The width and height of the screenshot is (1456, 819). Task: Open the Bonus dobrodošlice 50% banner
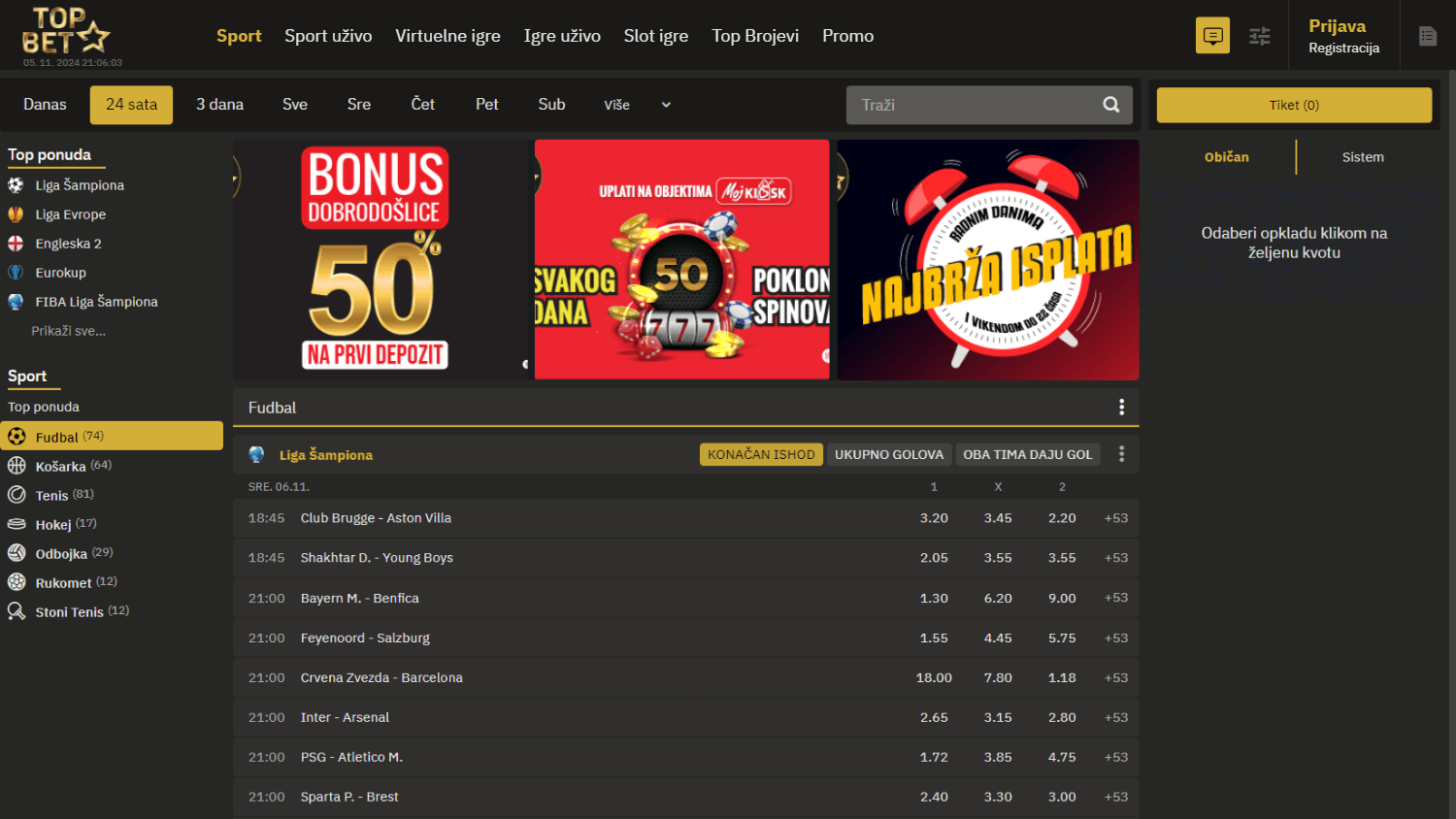coord(381,260)
